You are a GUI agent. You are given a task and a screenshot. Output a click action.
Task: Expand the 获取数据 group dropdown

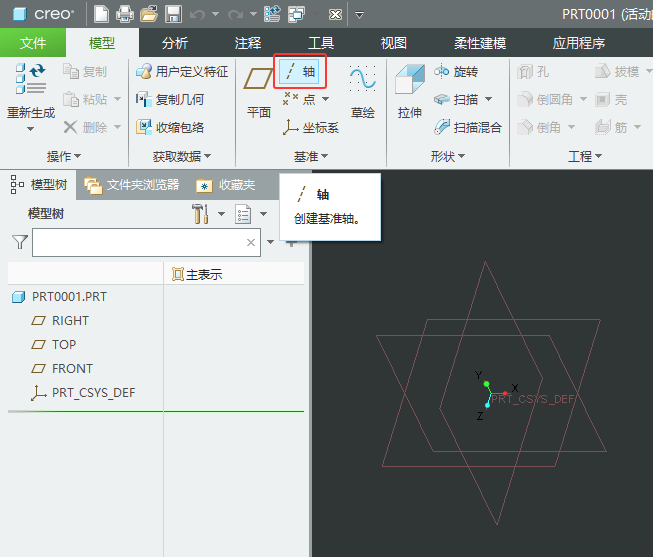tap(182, 157)
